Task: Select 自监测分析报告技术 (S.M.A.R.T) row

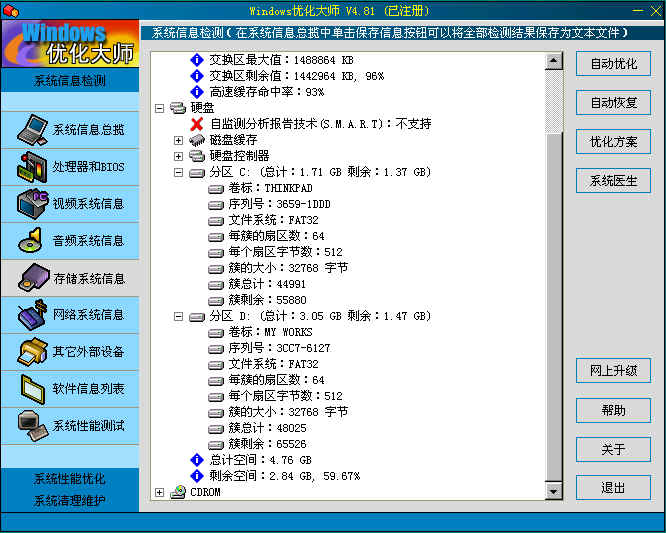Action: pyautogui.click(x=321, y=124)
